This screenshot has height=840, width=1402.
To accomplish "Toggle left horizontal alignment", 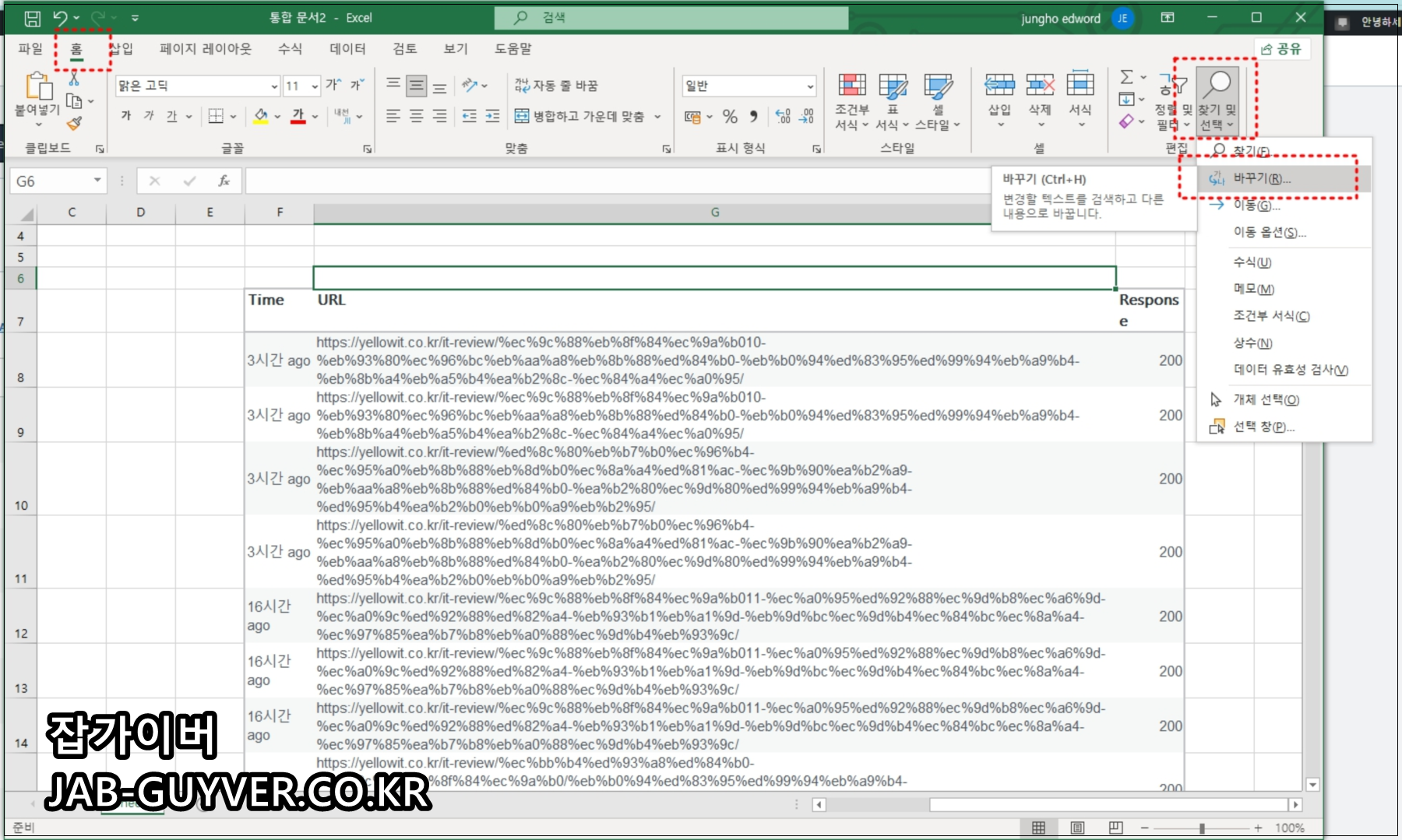I will click(x=393, y=116).
